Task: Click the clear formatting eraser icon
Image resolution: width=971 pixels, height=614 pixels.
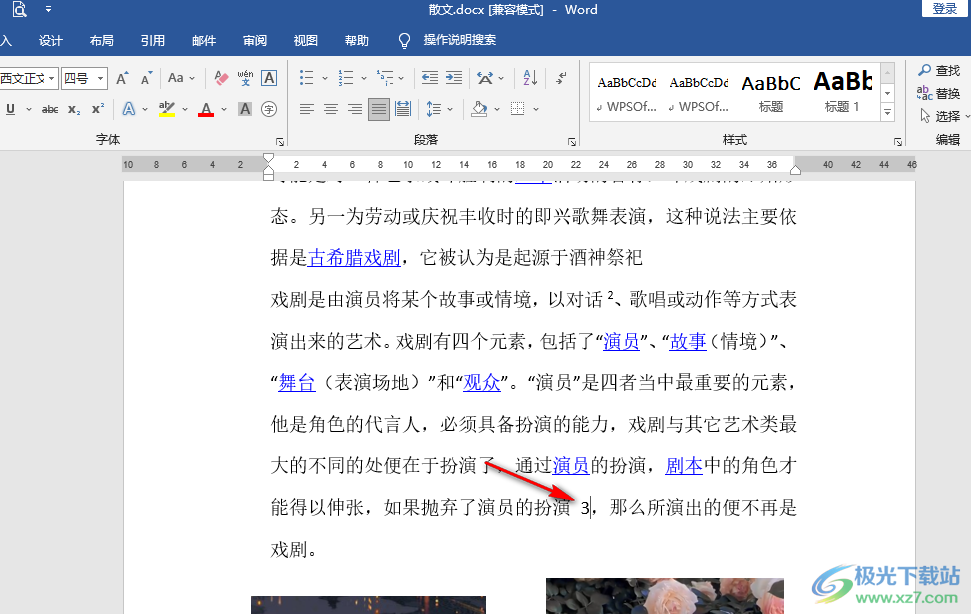Action: tap(222, 78)
